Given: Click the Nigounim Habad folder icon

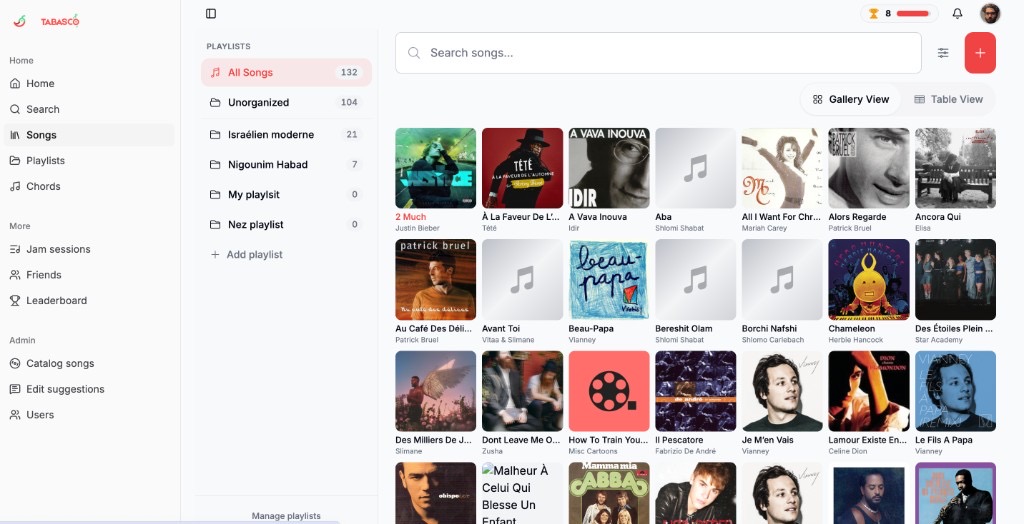Looking at the screenshot, I should pyautogui.click(x=215, y=165).
